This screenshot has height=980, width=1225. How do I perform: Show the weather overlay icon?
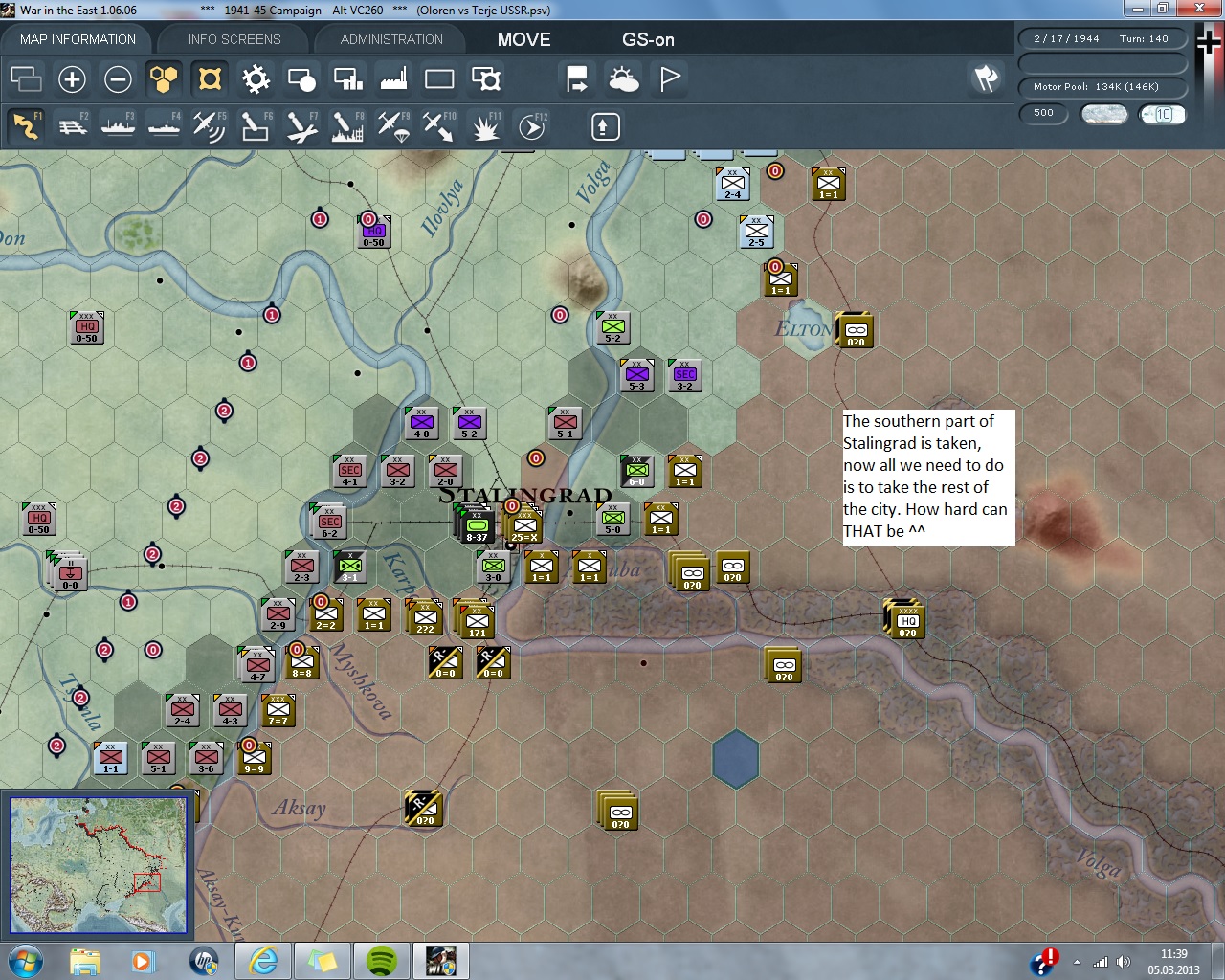623,78
